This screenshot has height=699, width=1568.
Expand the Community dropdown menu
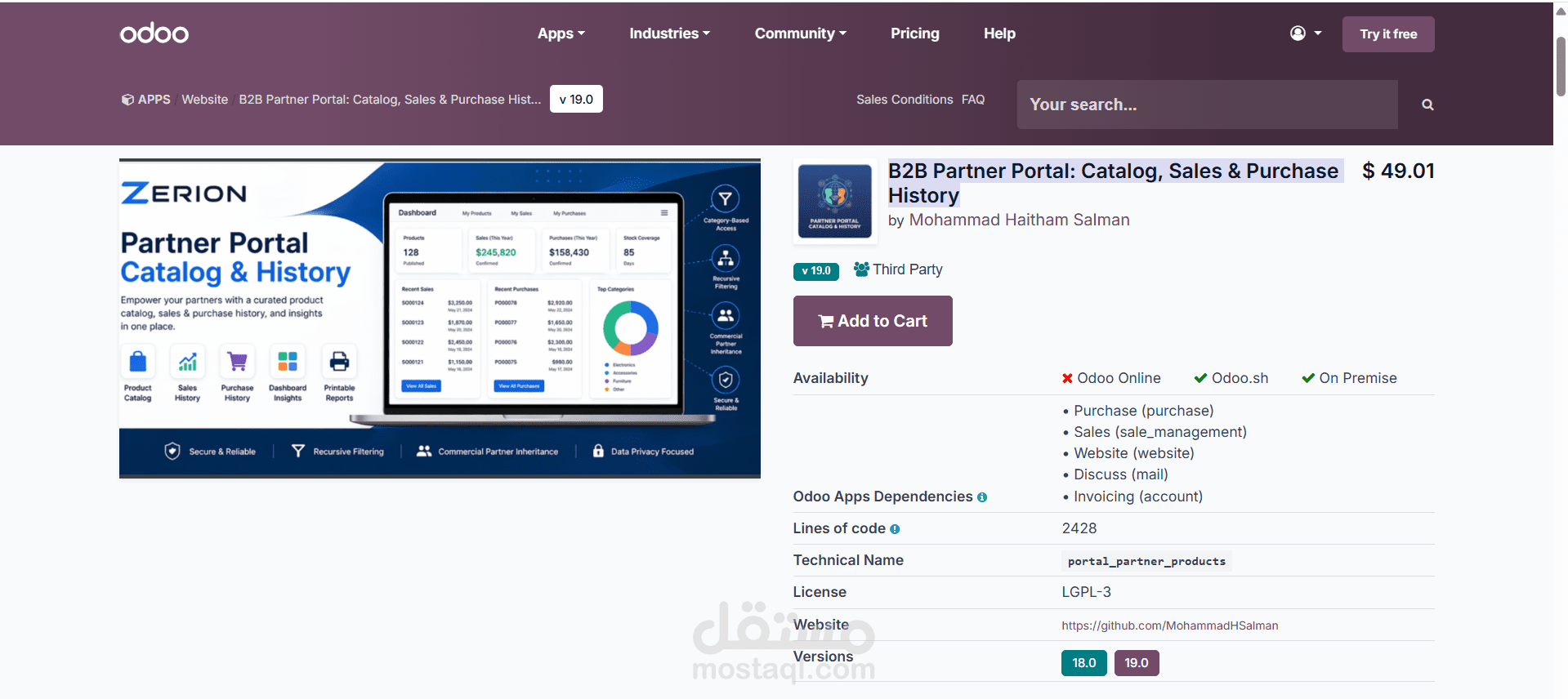(x=800, y=33)
